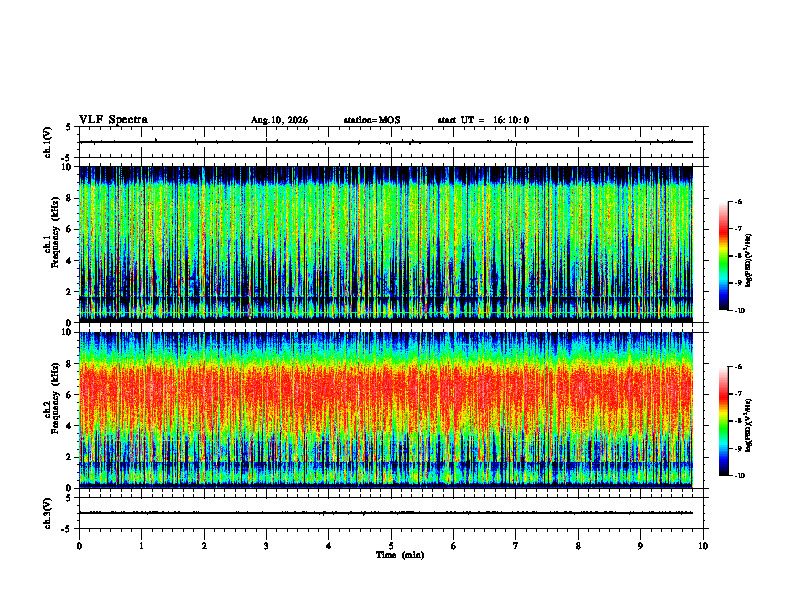Click the "Aug.10, 2026" date label
Screen dimensions: 792x612
tap(279, 120)
